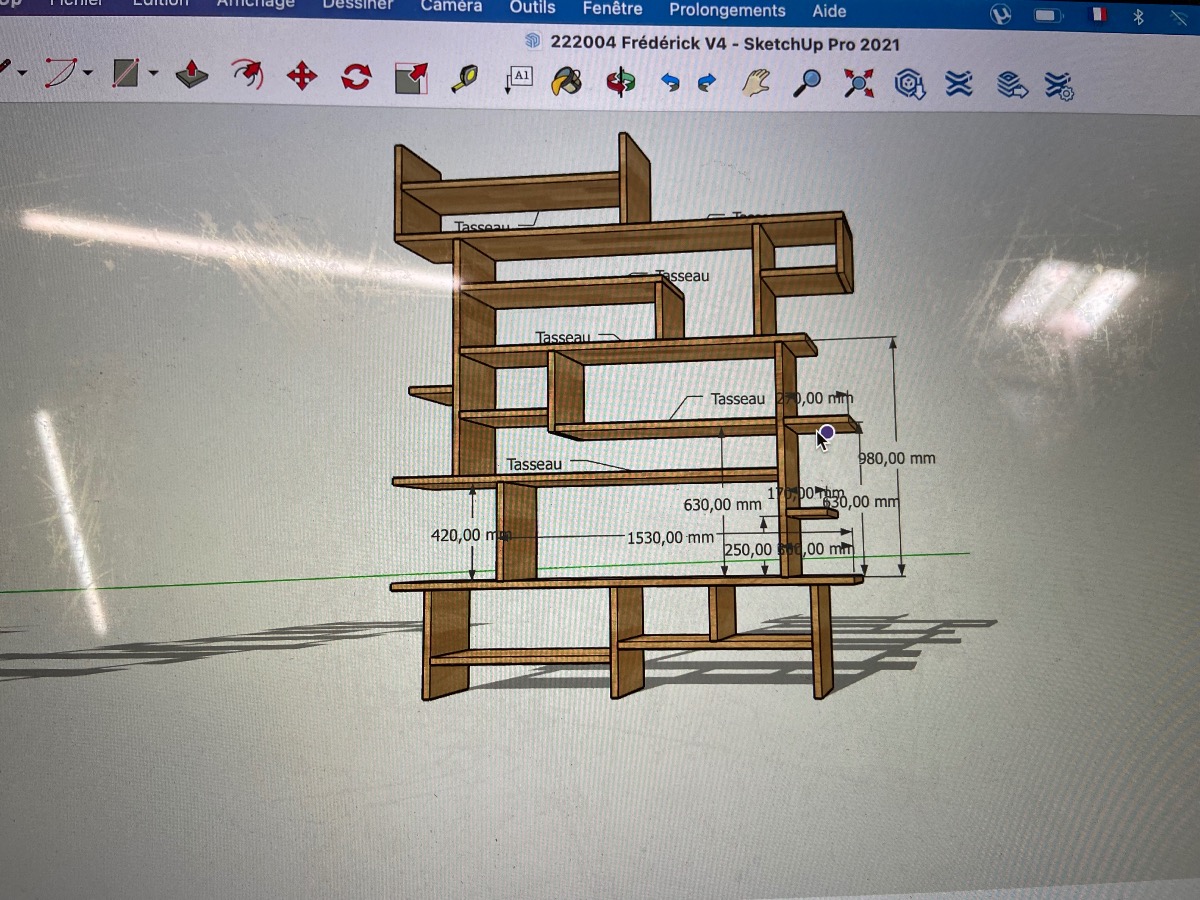Click the Bluetooth icon in menu bar
Image resolution: width=1200 pixels, height=900 pixels.
(1138, 16)
